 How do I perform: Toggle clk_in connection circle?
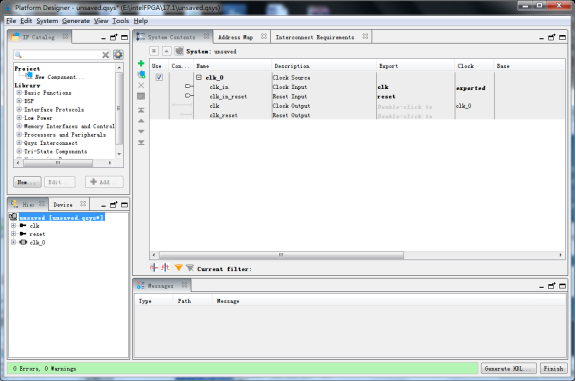[188, 86]
